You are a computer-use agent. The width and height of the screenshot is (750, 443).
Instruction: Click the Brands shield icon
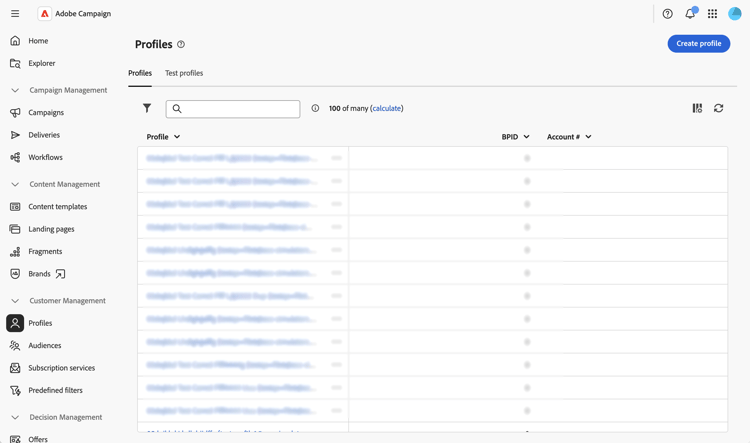[x=15, y=274]
